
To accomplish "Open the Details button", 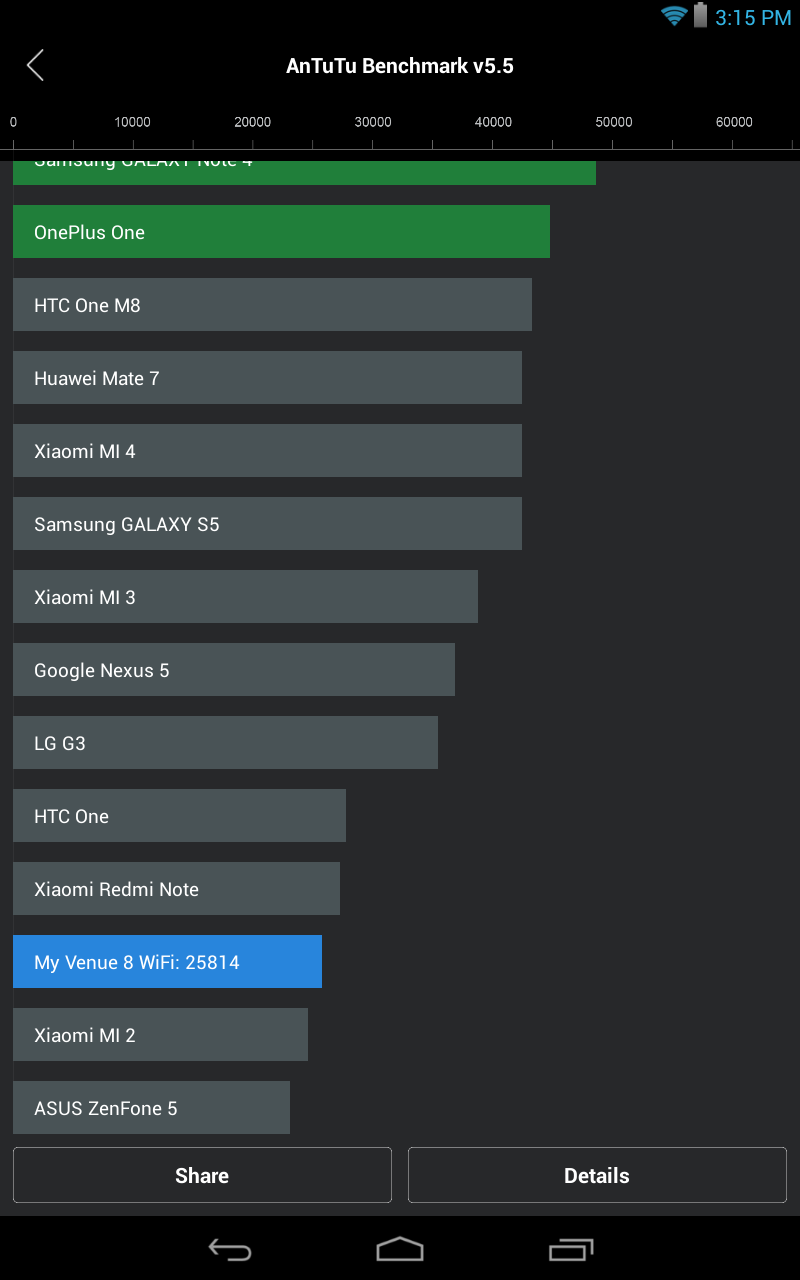I will point(597,1175).
